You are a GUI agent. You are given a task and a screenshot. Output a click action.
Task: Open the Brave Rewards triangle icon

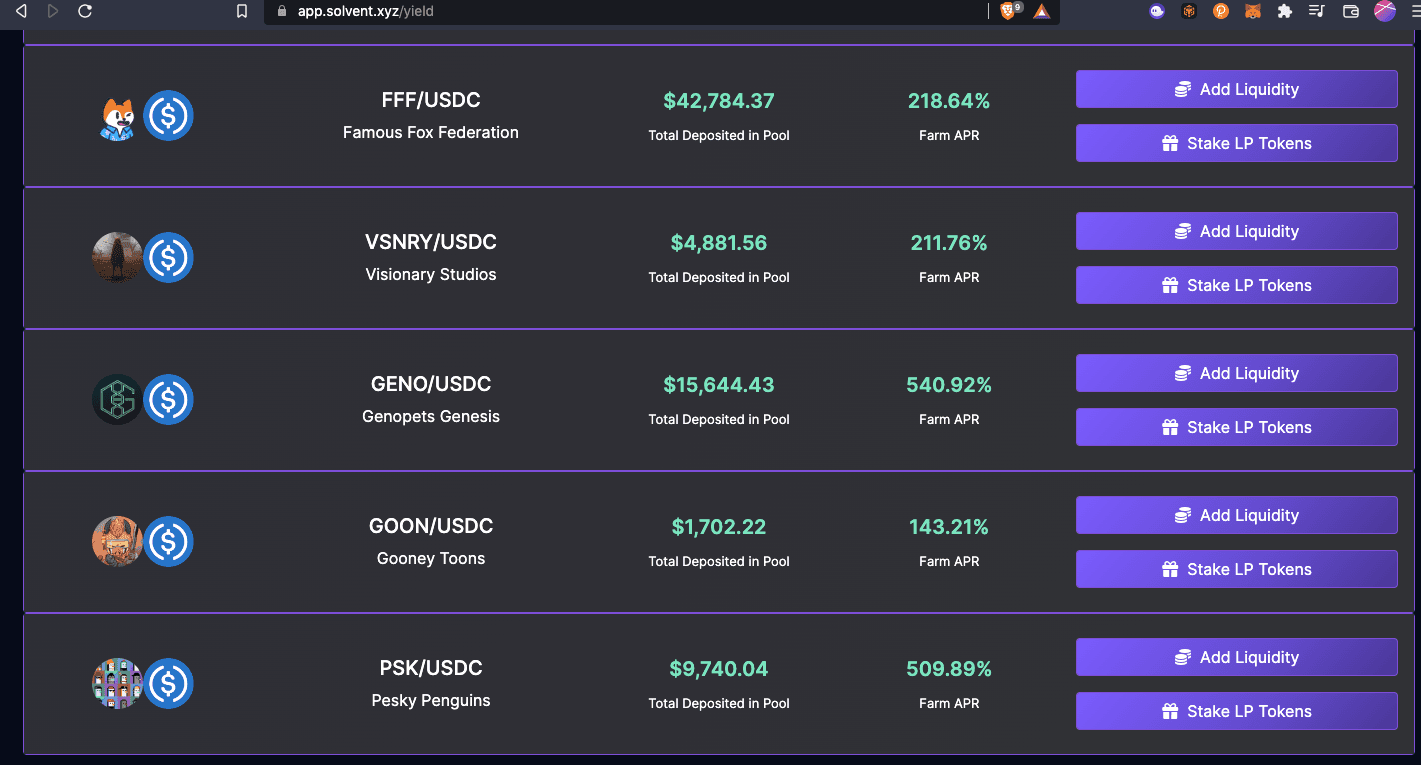coord(1042,11)
